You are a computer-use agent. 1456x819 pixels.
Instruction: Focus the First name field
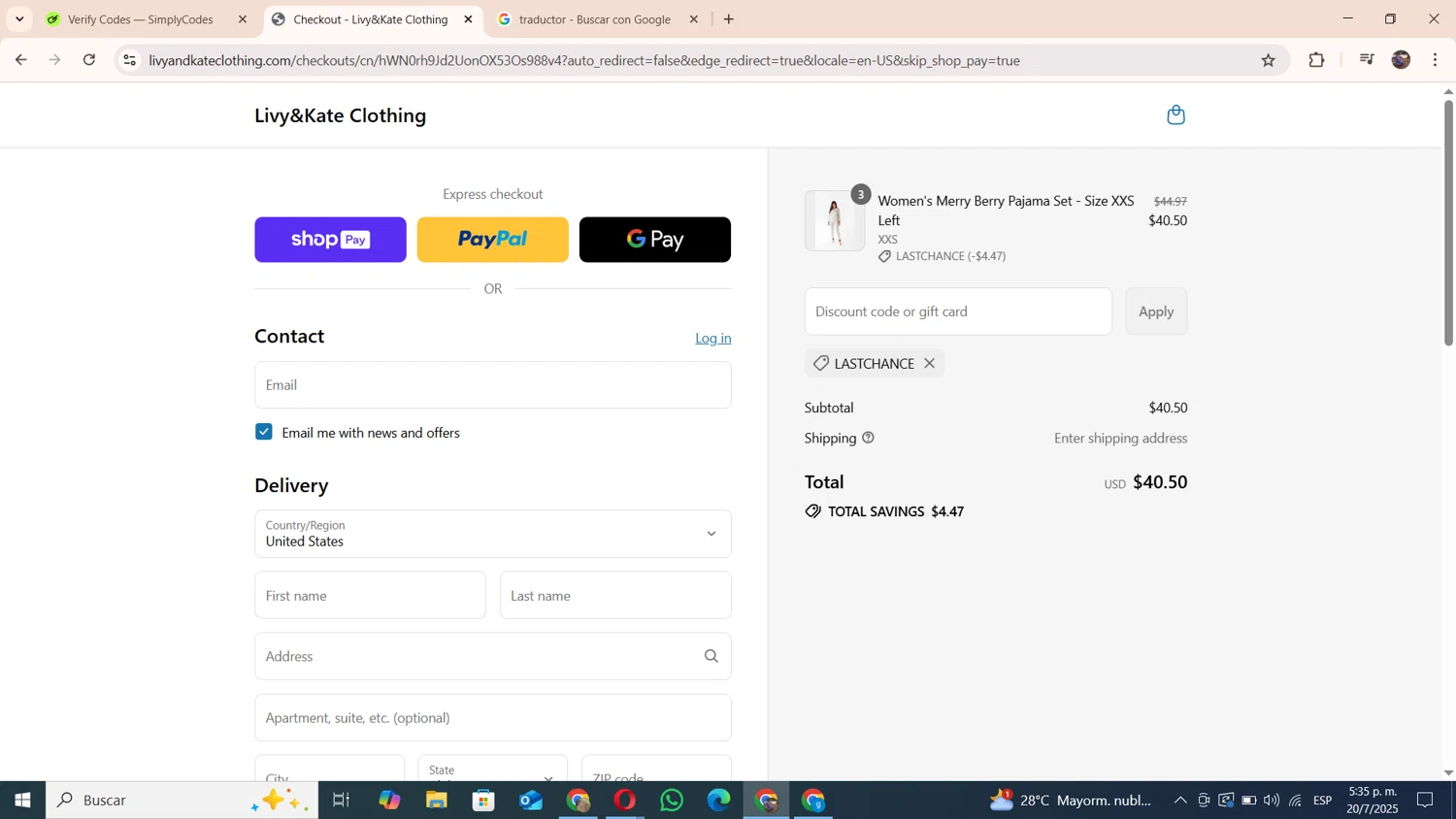coord(370,595)
